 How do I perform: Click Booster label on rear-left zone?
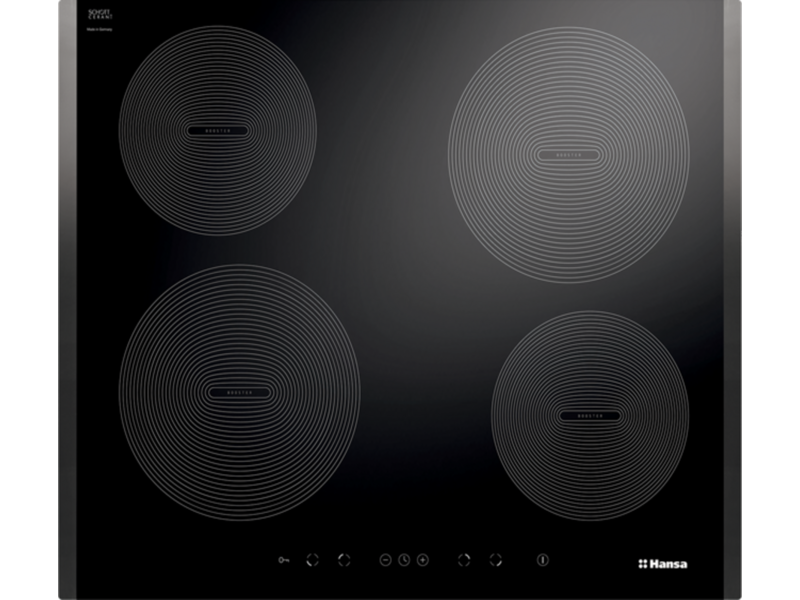click(218, 131)
